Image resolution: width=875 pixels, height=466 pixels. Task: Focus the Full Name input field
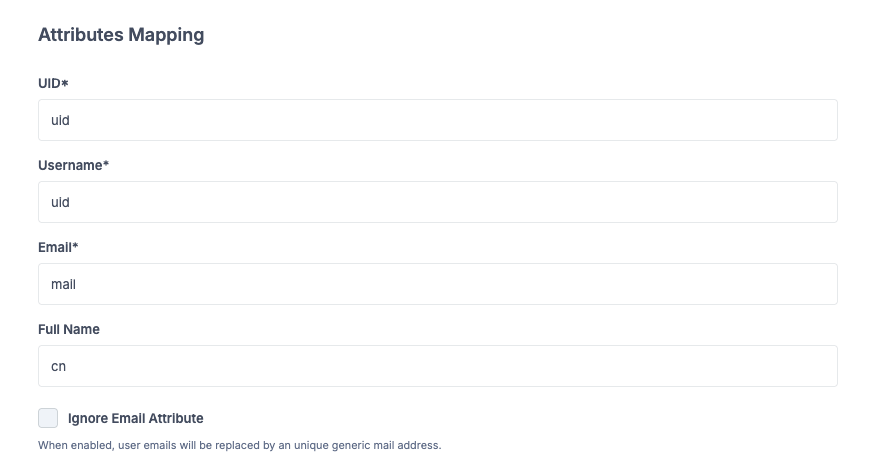[437, 366]
